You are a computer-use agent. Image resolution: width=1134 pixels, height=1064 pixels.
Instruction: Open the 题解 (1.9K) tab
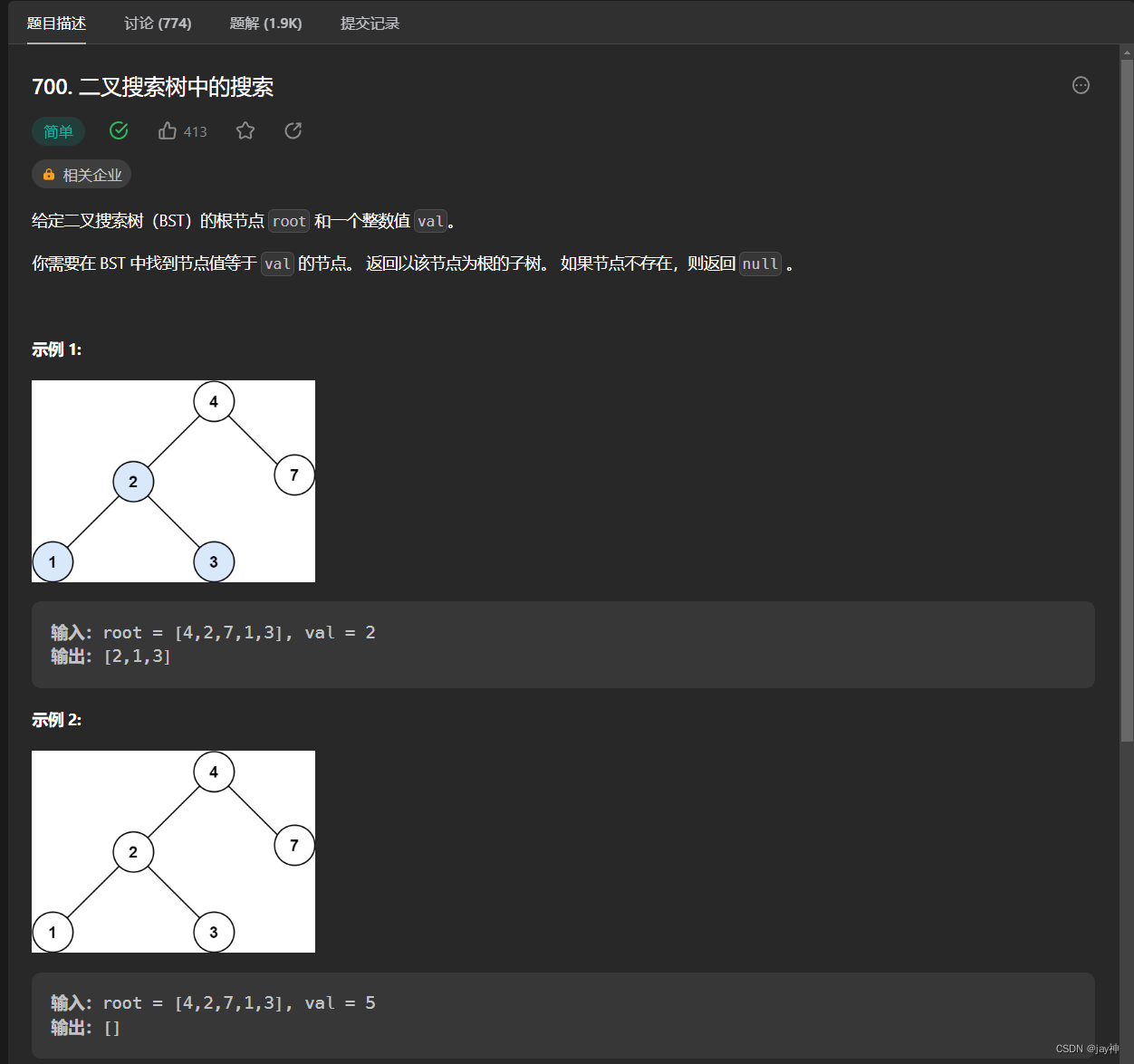(x=265, y=24)
